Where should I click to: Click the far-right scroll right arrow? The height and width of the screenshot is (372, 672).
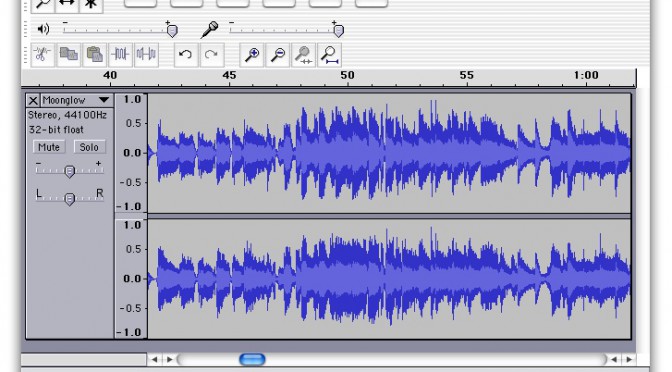pos(628,359)
